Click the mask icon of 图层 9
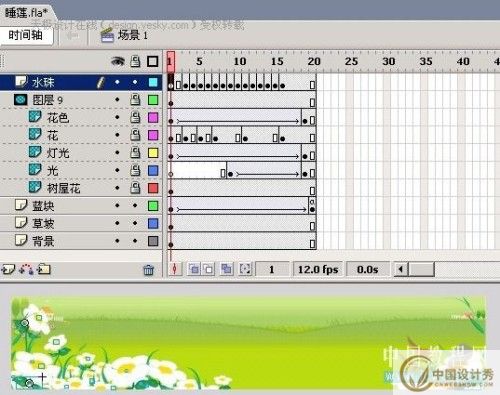500x395 pixels. pos(20,99)
